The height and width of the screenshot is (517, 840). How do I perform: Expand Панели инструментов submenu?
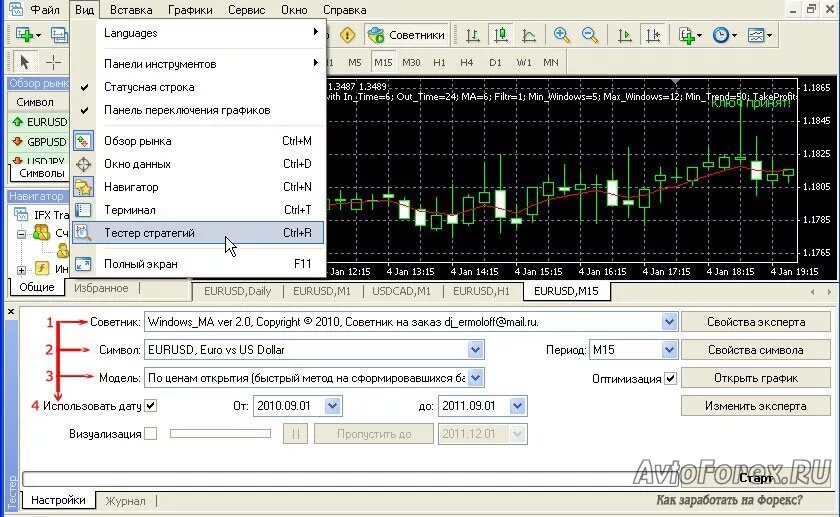coord(198,64)
